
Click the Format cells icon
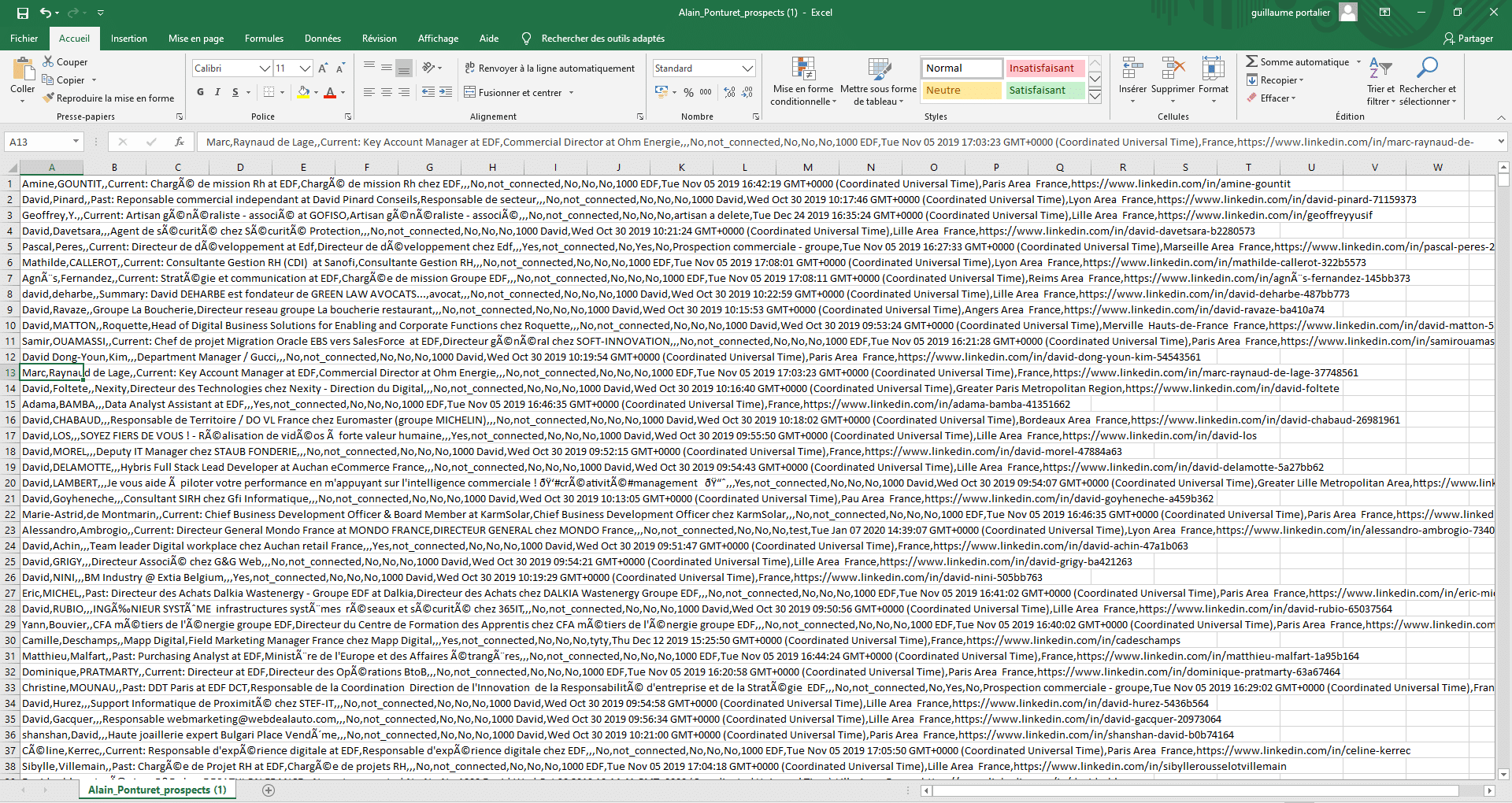[1213, 68]
